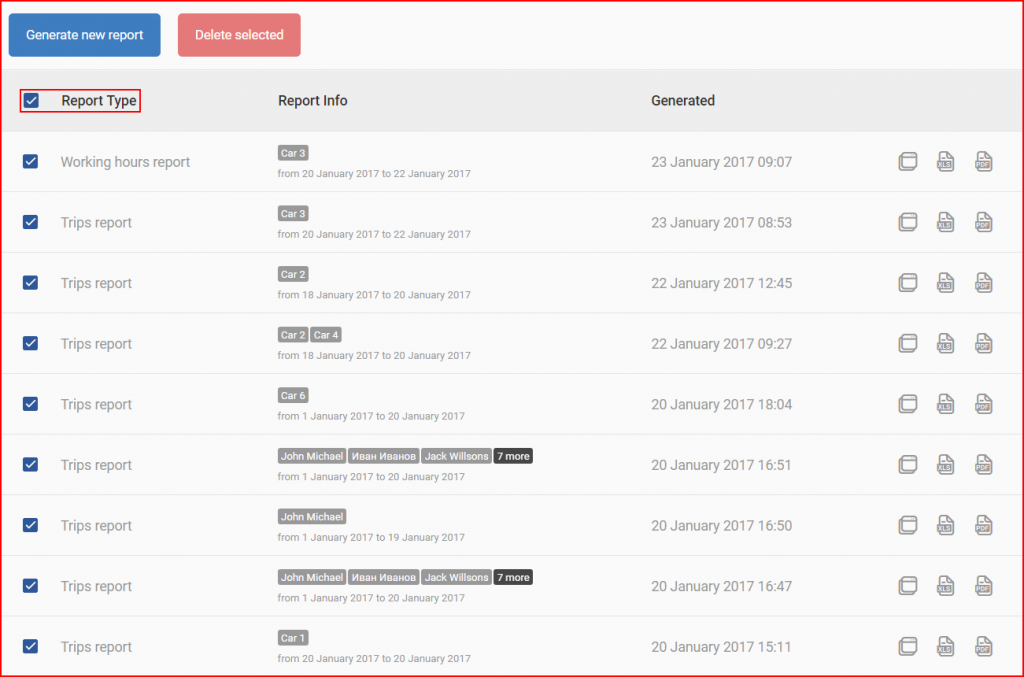This screenshot has height=677, width=1024.
Task: View the 23 January 08:53 Trips report on screen
Action: tap(908, 222)
